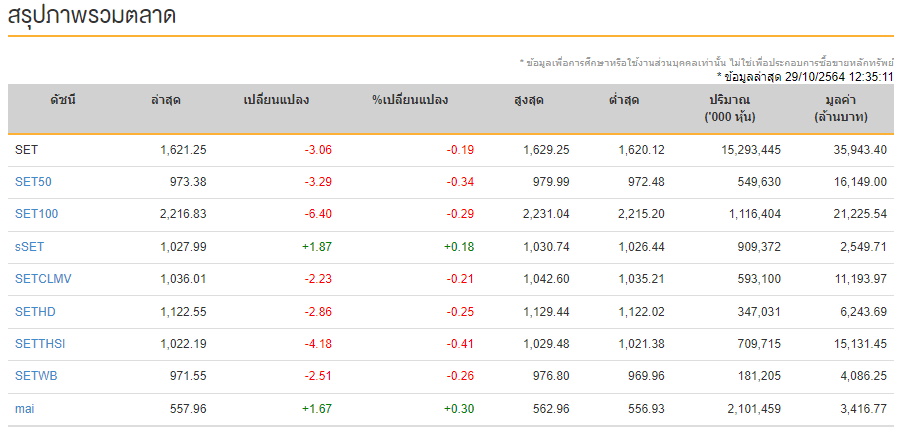Screen dimensions: 903x437
Task: Open the SETHD index link
Action: [35, 311]
